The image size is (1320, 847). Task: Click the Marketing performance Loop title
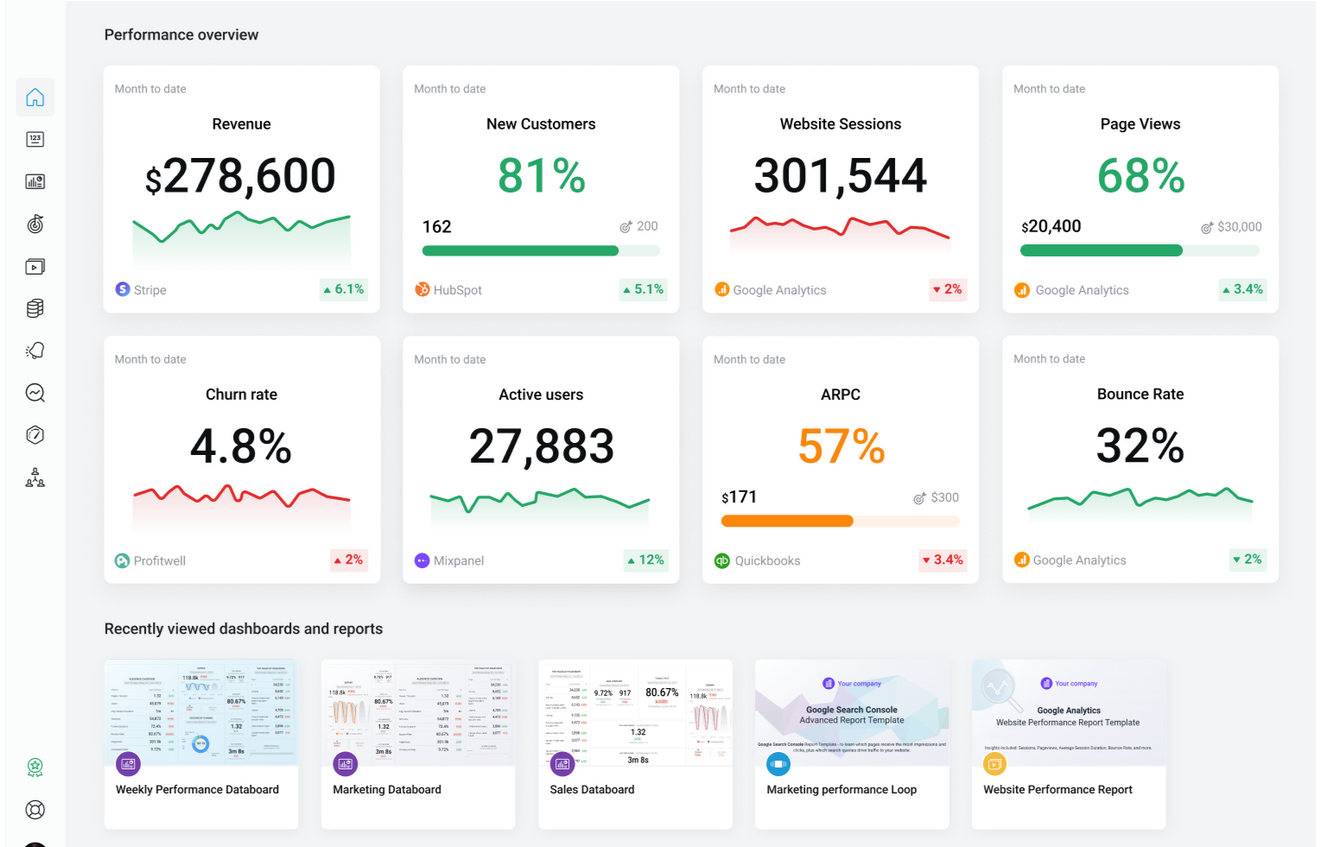(x=841, y=790)
